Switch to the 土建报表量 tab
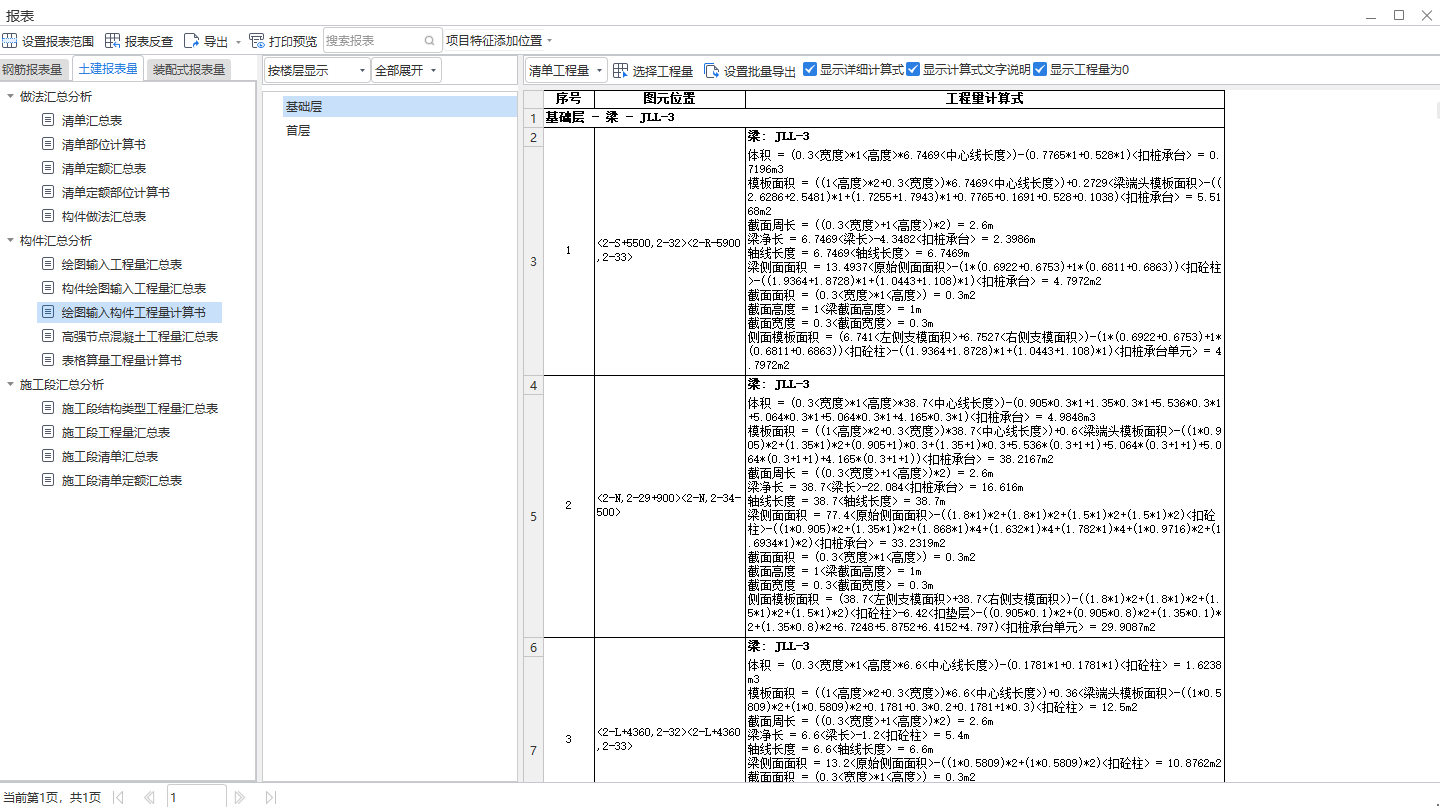This screenshot has height=807, width=1440. [x=107, y=69]
